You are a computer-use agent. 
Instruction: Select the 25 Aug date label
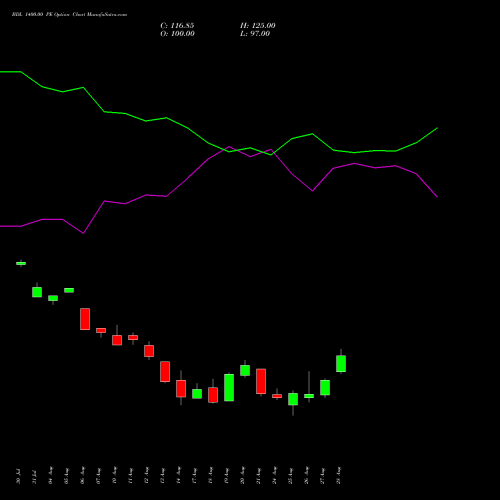pos(290,475)
